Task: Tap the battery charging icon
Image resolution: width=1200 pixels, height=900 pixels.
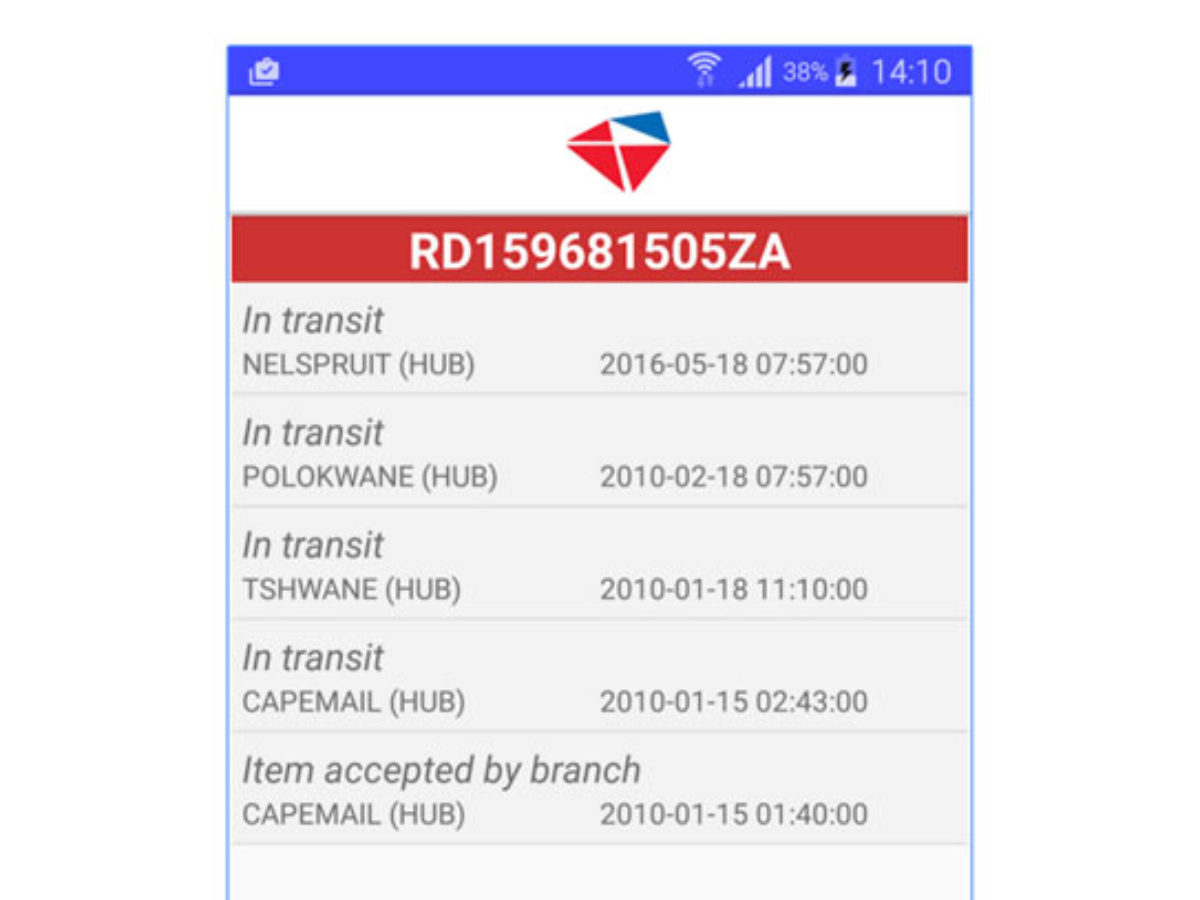Action: click(x=846, y=72)
